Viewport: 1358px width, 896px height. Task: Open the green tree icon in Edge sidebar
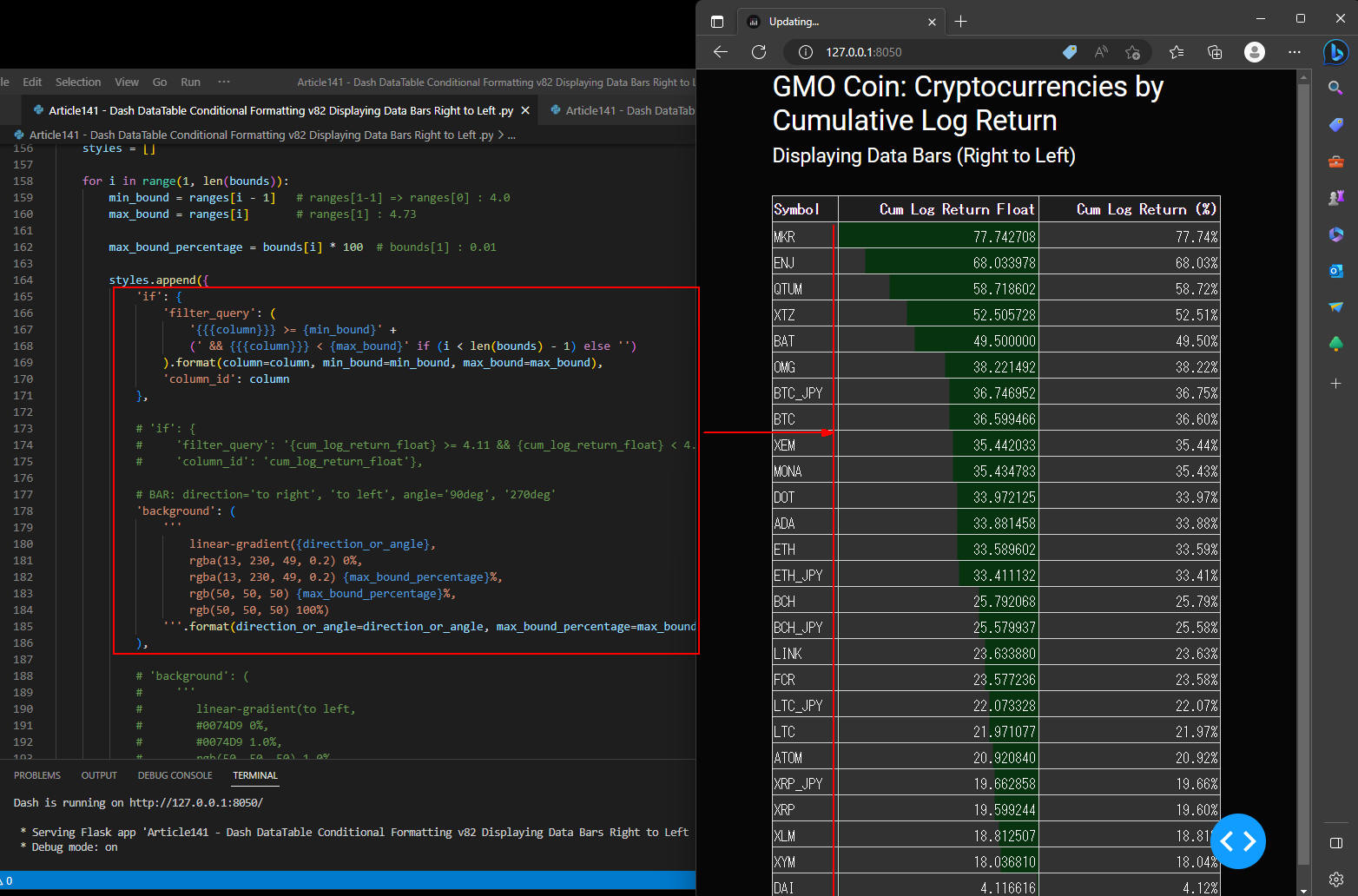point(1335,344)
